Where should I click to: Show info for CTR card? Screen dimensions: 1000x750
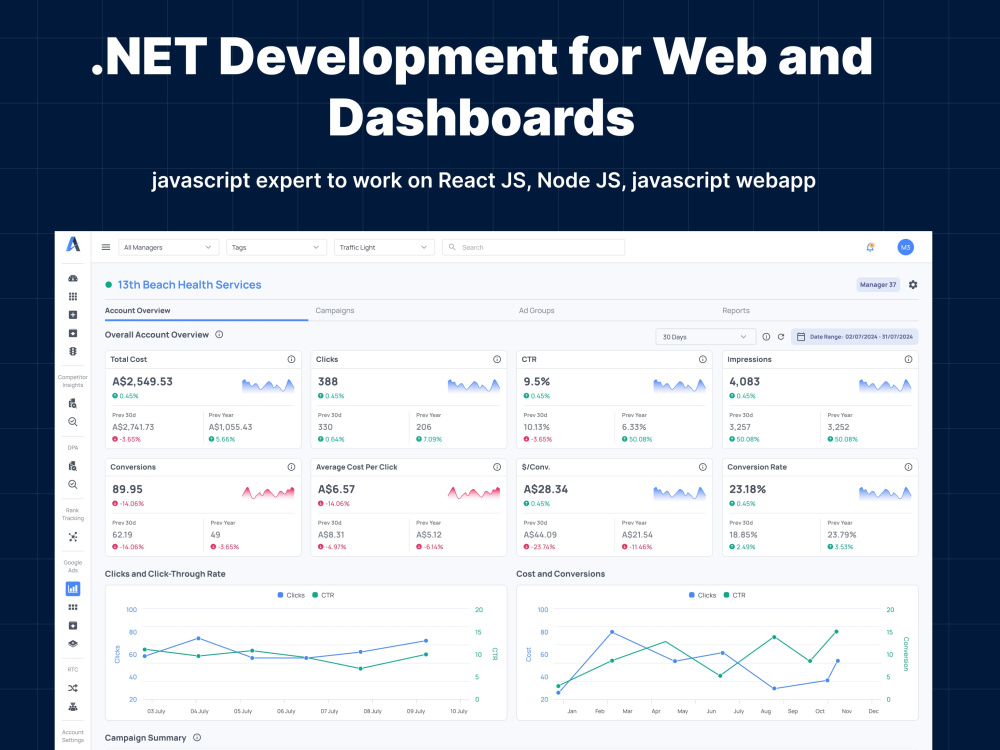[703, 359]
